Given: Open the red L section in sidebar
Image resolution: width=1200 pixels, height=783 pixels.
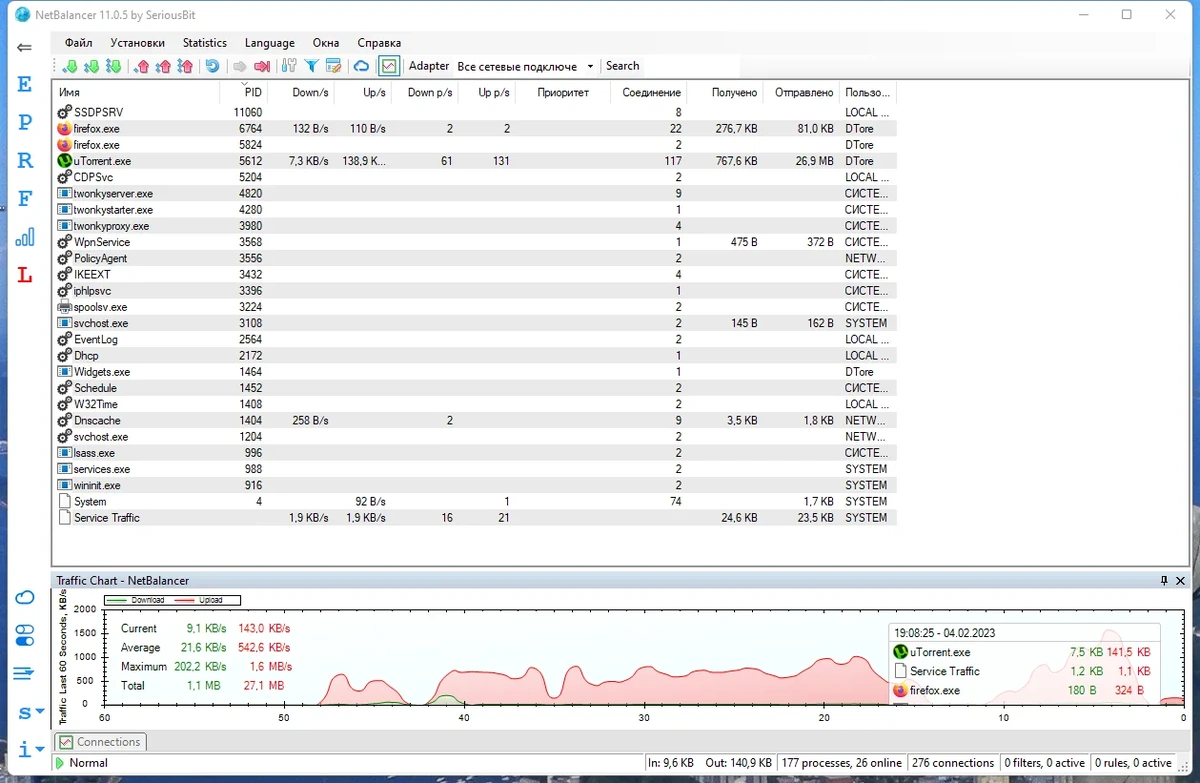Looking at the screenshot, I should pos(25,275).
